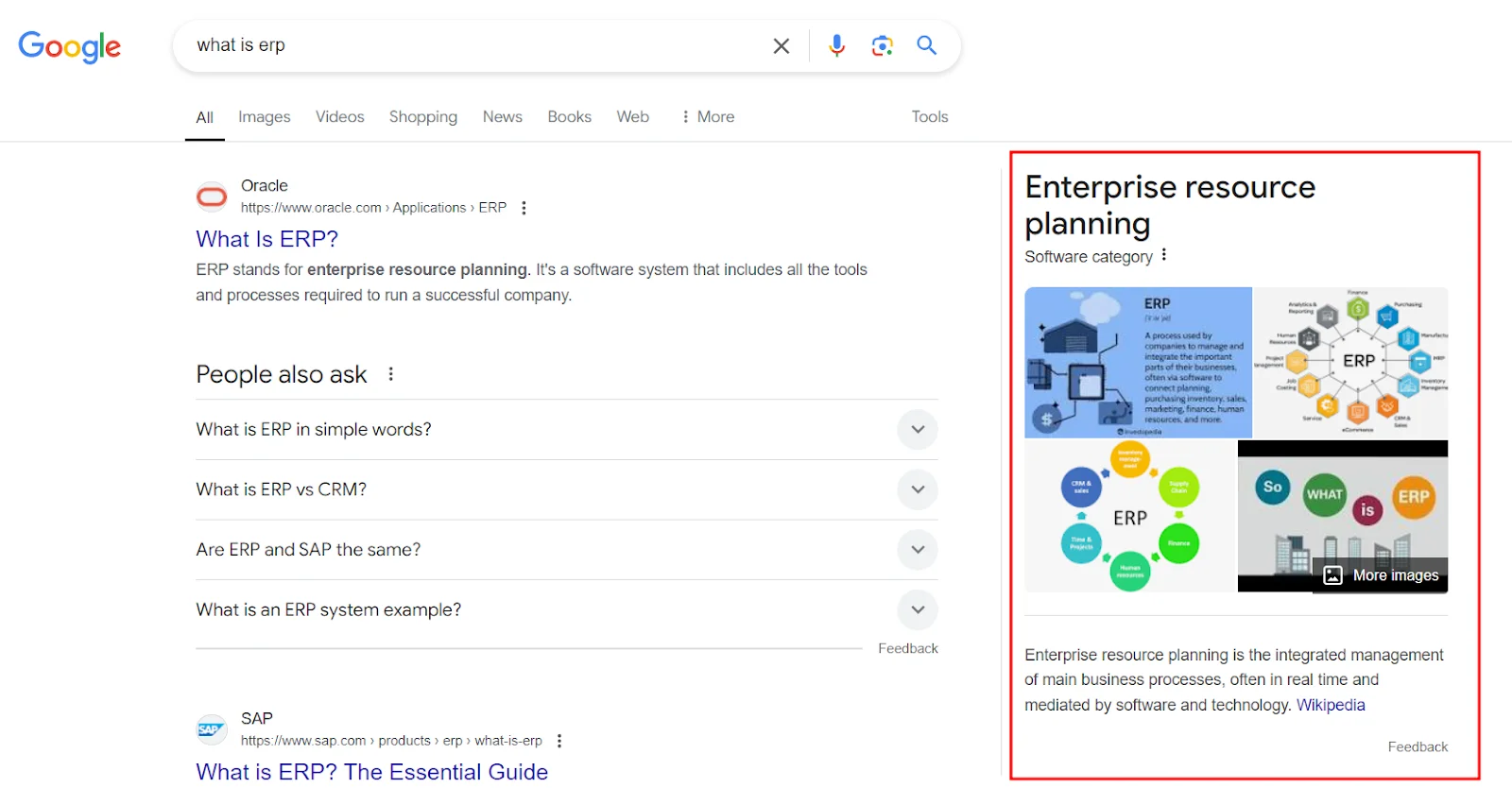Open Google Lens image search icon
This screenshot has width=1512, height=788.
tap(882, 45)
